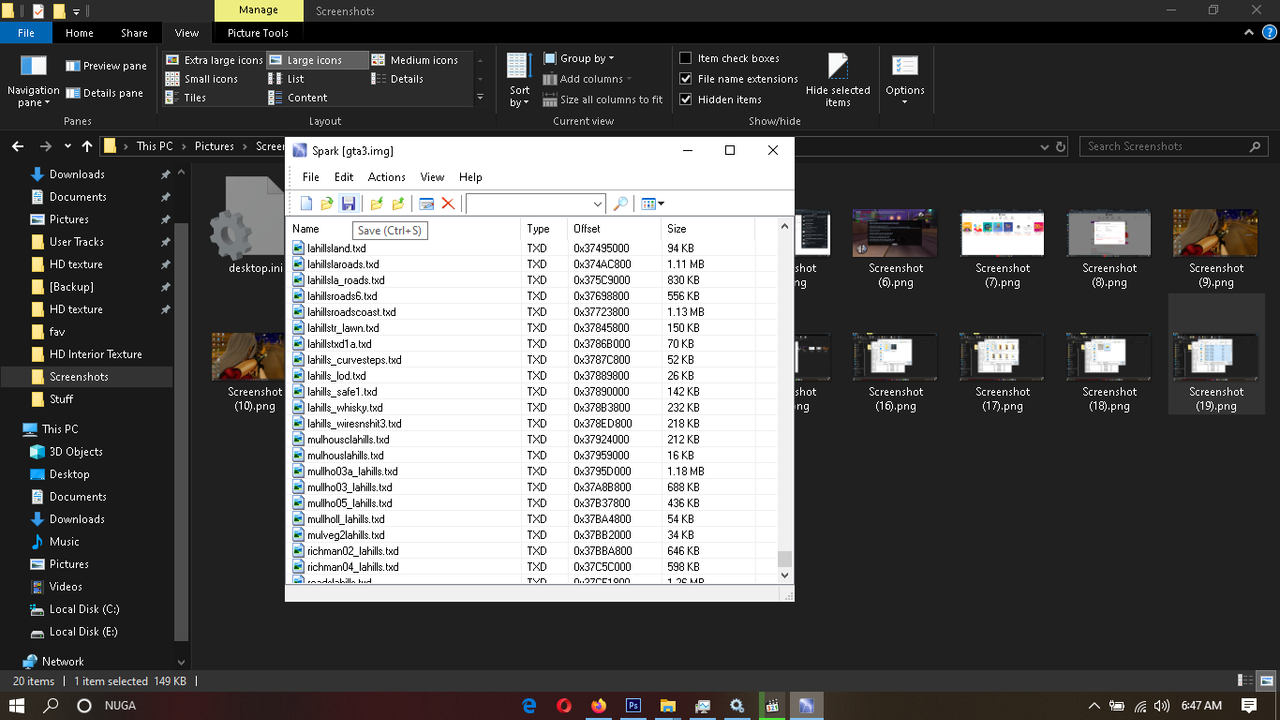1280x720 pixels.
Task: Open Spark's View menu
Action: coord(432,177)
